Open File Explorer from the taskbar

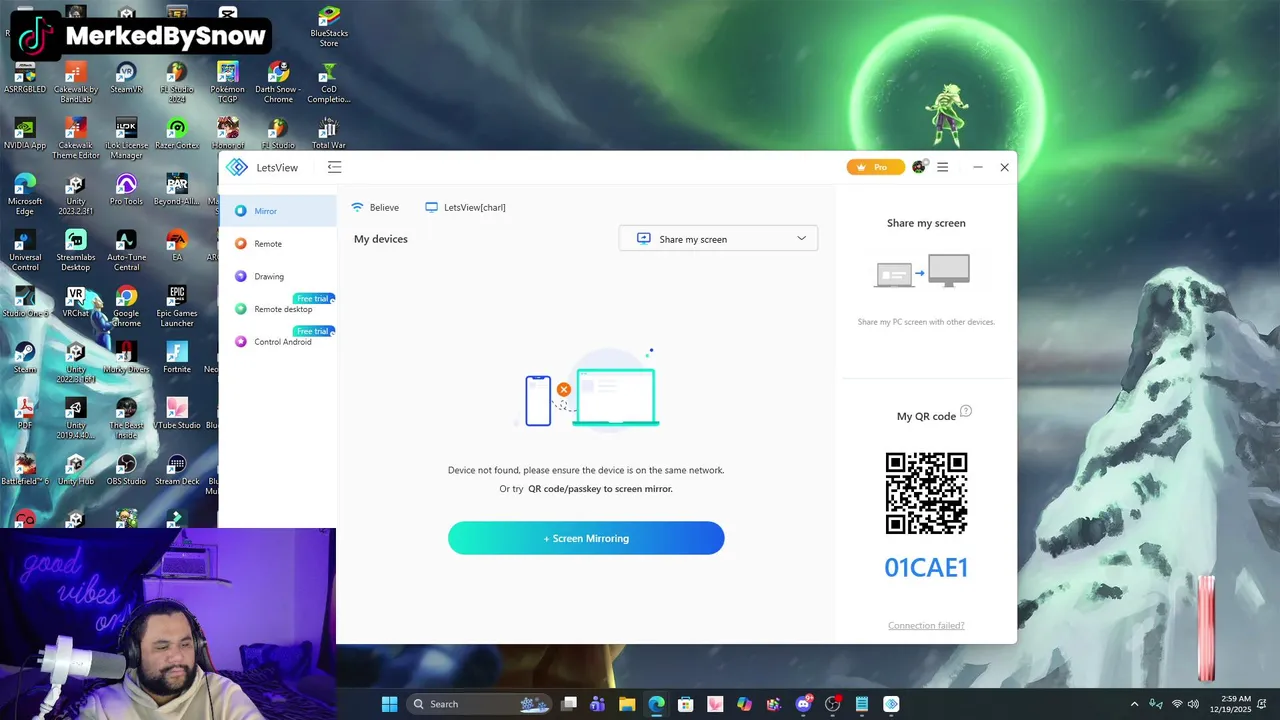tap(627, 704)
